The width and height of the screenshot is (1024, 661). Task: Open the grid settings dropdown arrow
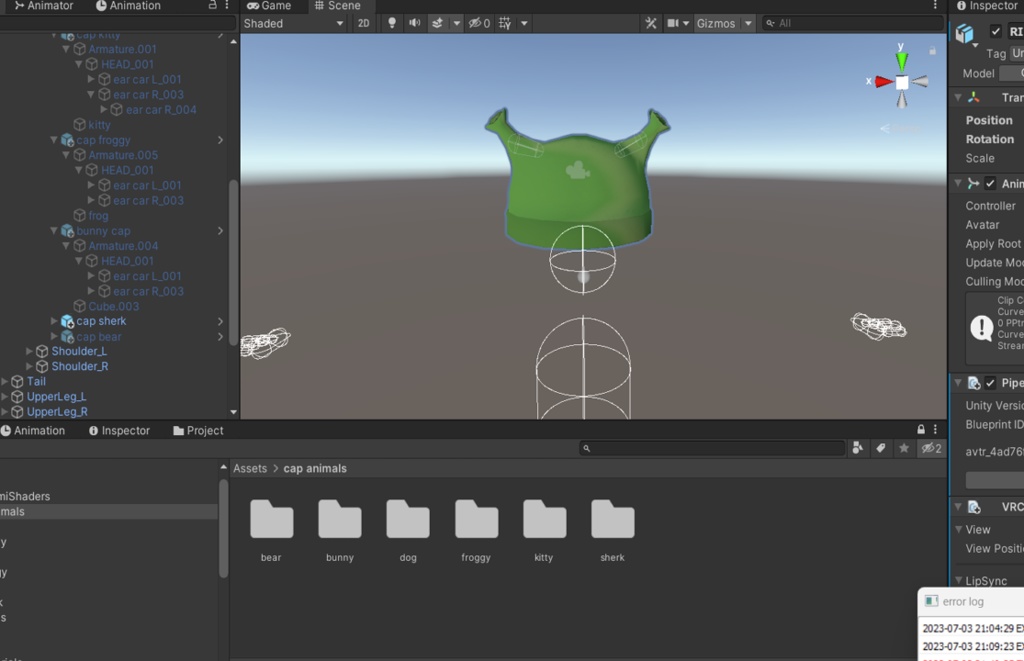[x=524, y=23]
